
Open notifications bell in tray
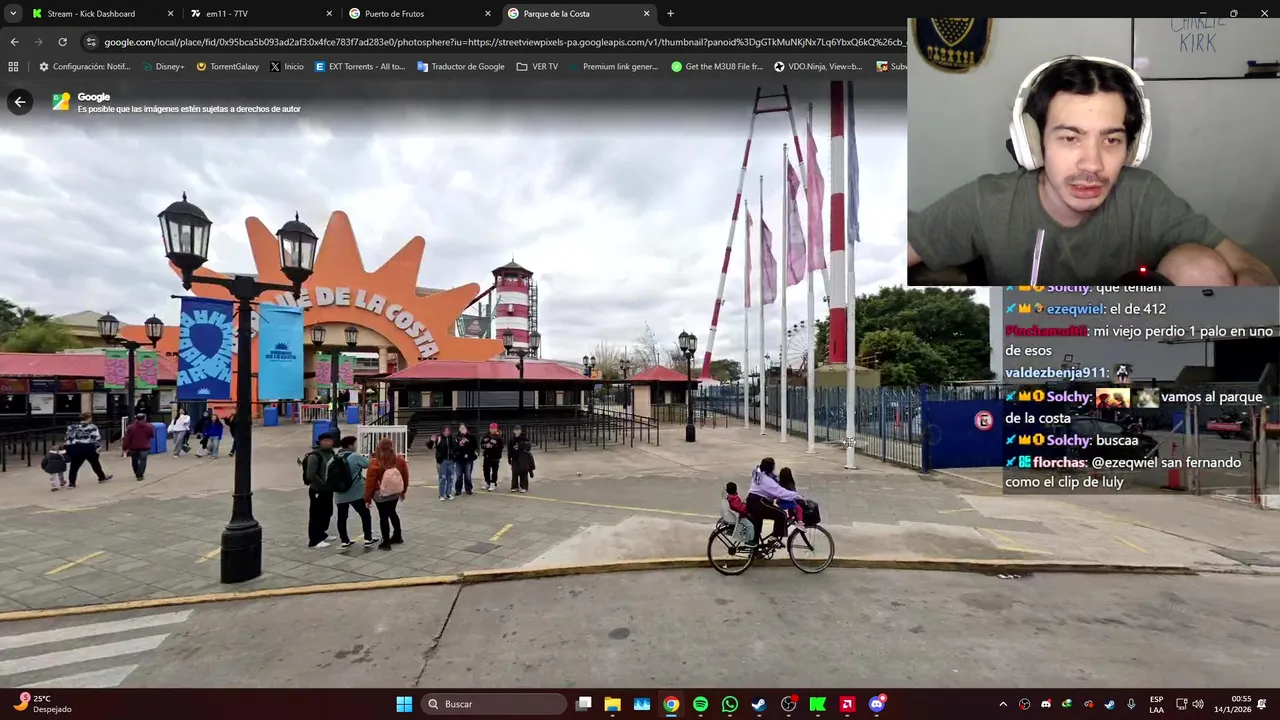coord(1262,704)
